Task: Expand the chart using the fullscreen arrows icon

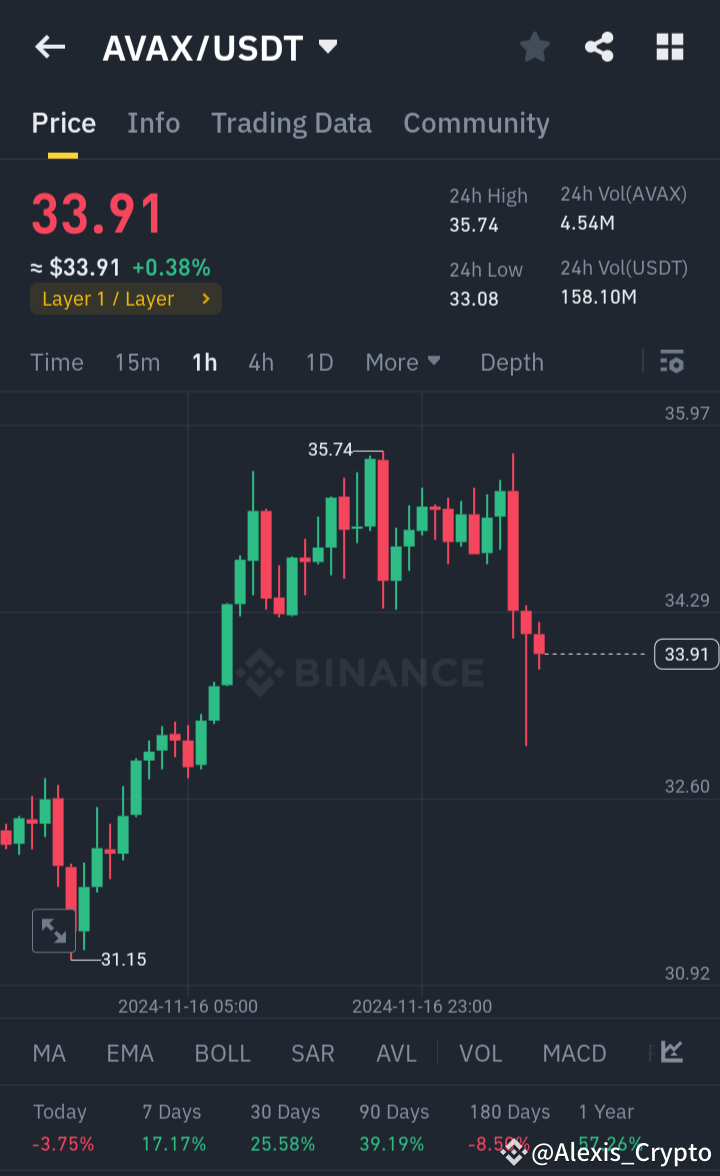Action: 54,930
